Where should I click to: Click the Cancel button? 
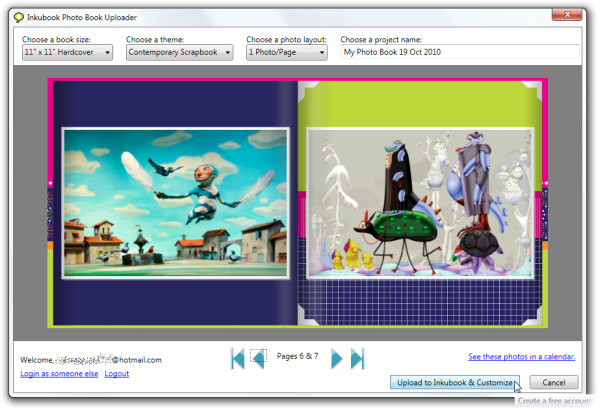(x=554, y=382)
